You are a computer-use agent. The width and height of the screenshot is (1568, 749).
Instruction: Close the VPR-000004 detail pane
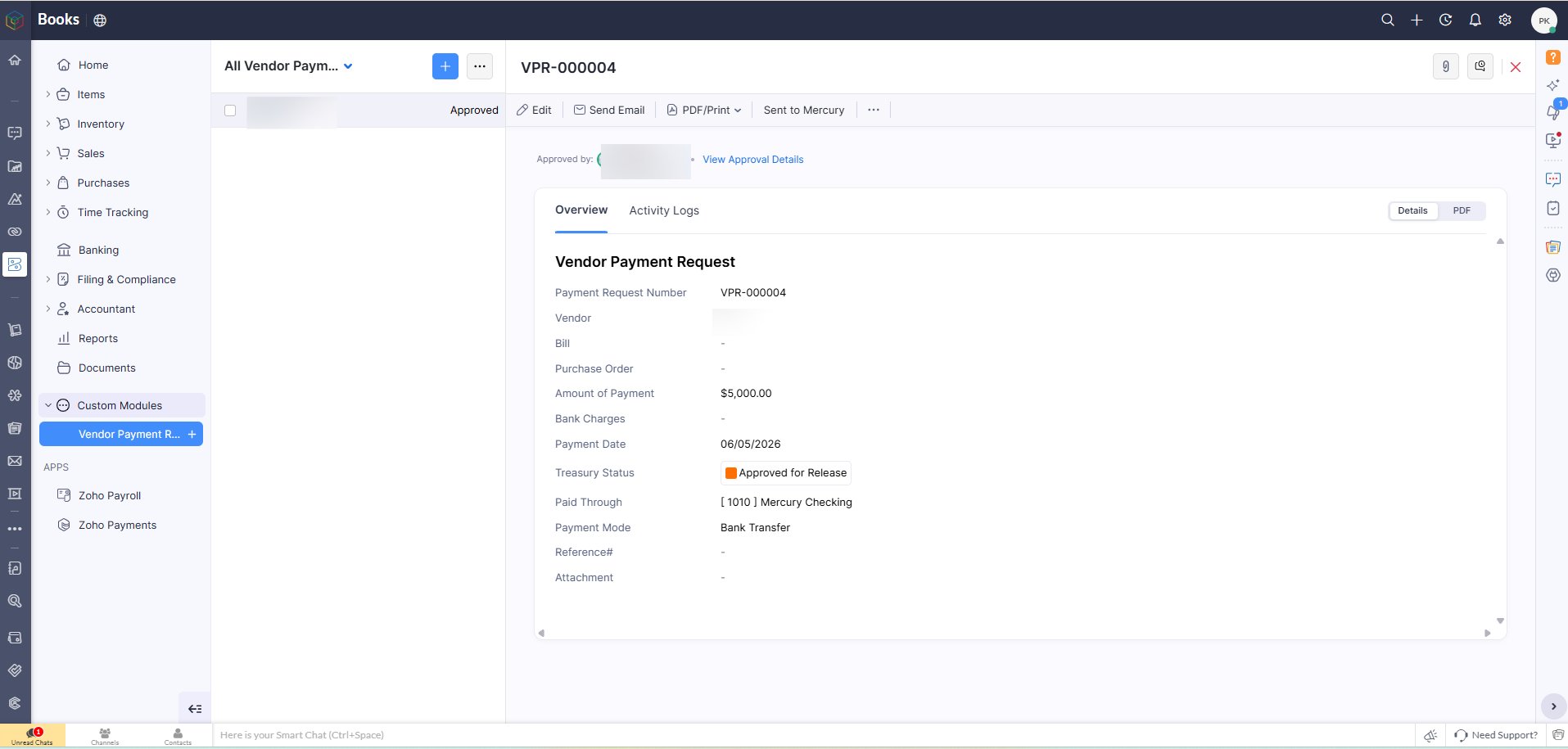click(x=1516, y=67)
